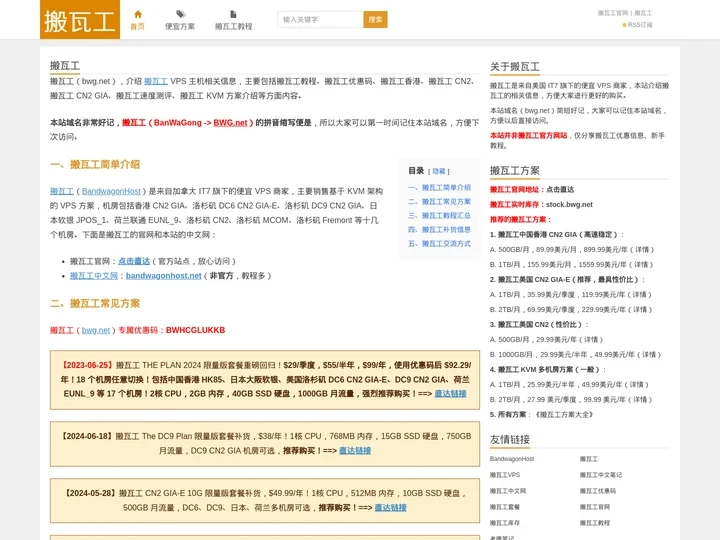Collapse the table of contents via 隐藏
Viewport: 720px width, 540px height.
point(439,171)
